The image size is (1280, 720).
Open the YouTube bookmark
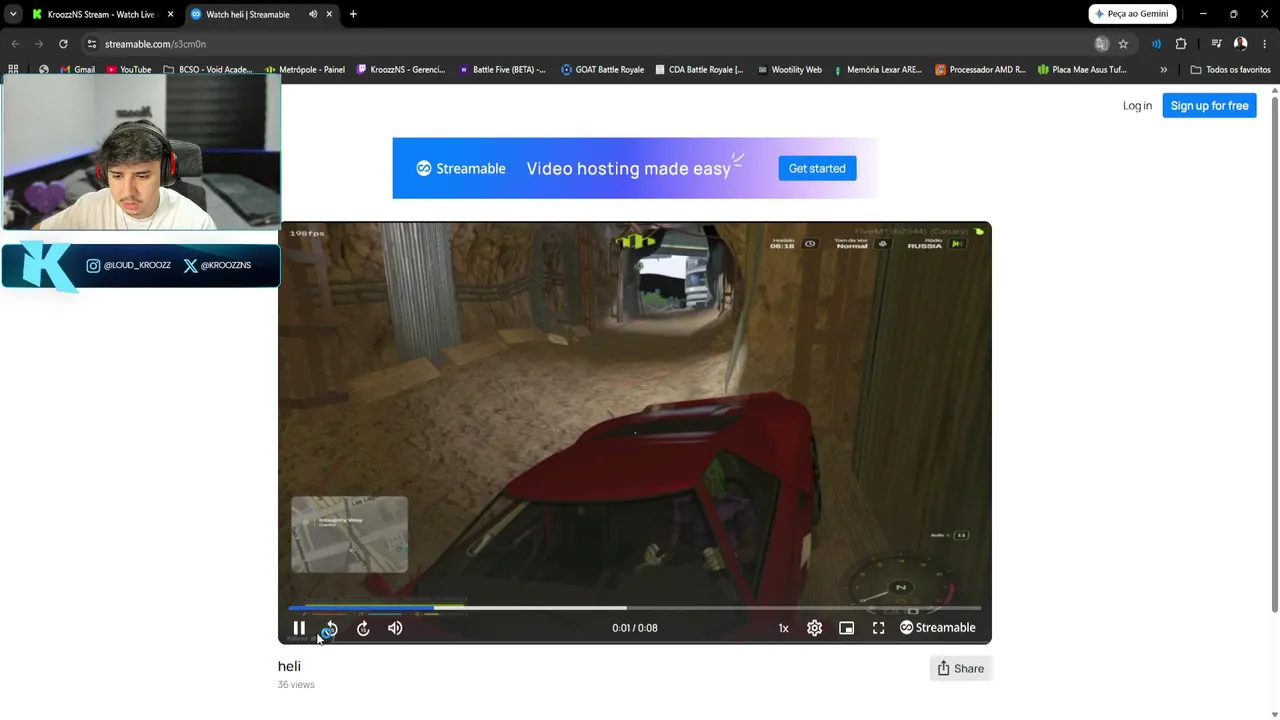128,70
